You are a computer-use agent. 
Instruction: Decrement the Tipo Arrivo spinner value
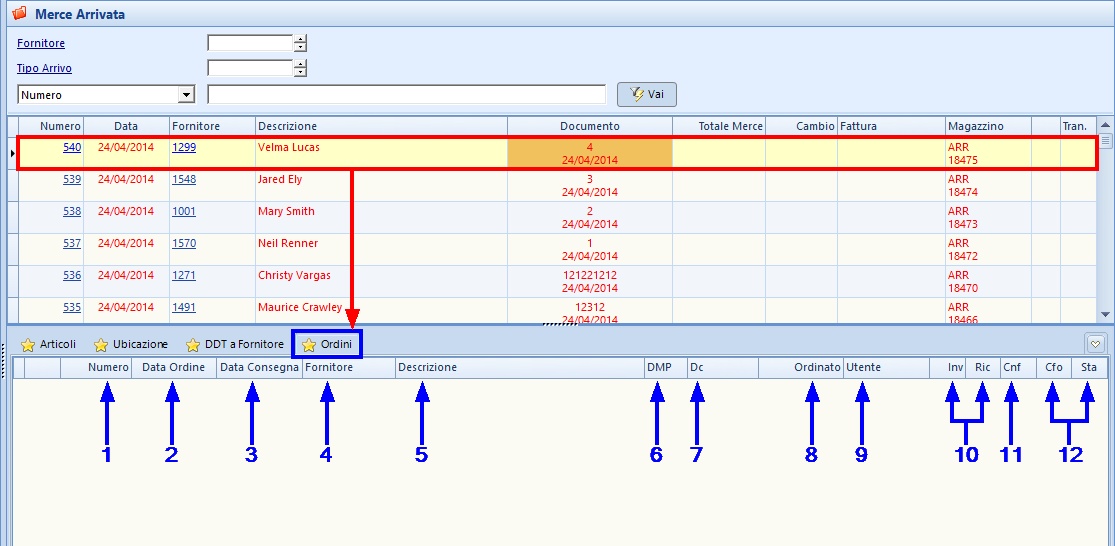click(x=300, y=73)
